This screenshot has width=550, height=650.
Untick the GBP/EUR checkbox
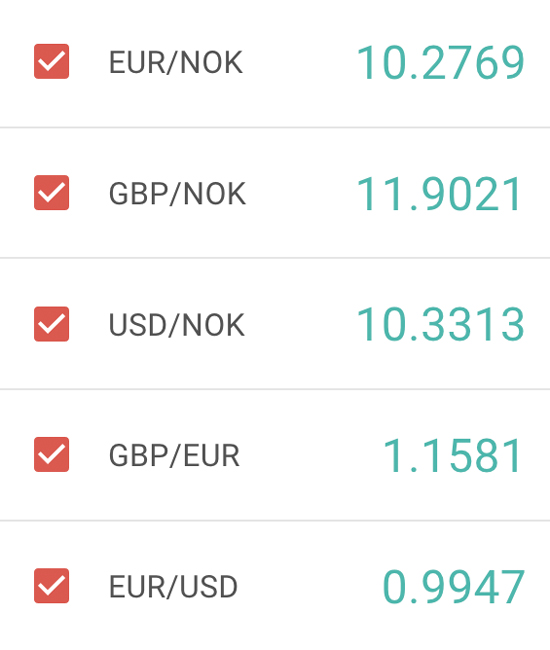(x=51, y=454)
